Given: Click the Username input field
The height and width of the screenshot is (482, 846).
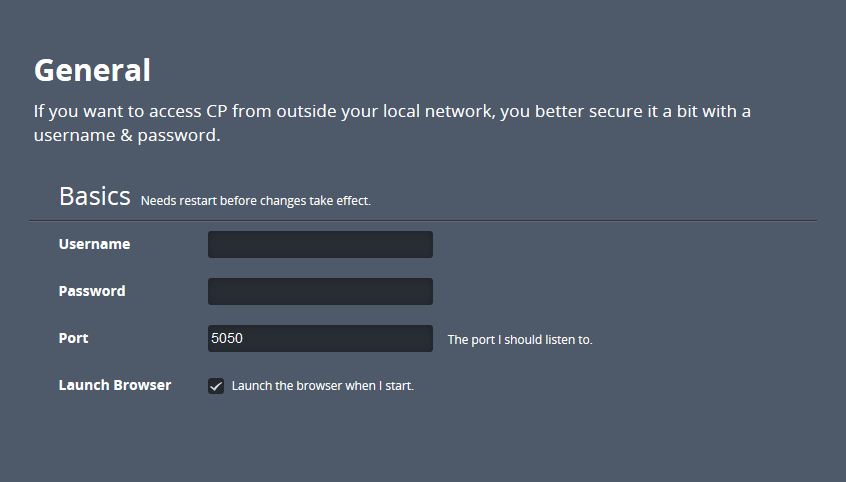Looking at the screenshot, I should point(320,244).
